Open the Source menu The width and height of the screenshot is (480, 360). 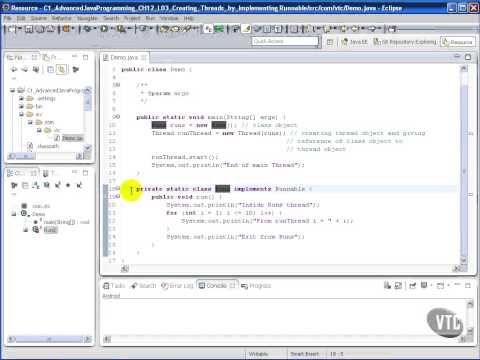tap(39, 18)
